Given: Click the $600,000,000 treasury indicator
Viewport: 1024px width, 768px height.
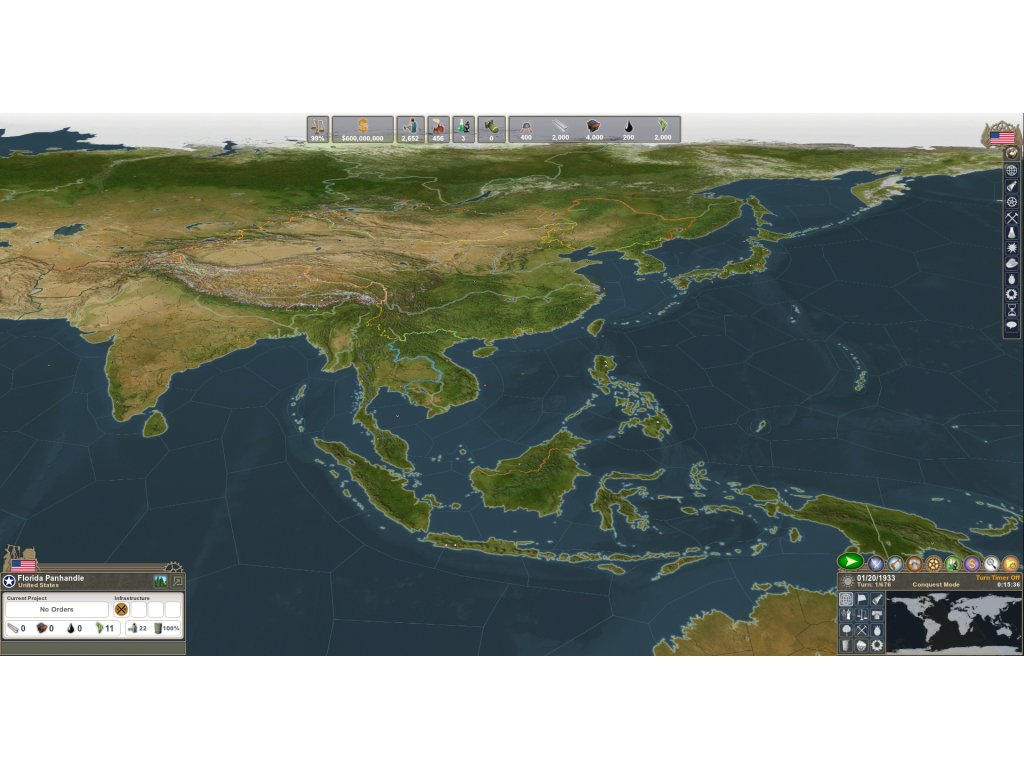Looking at the screenshot, I should (x=362, y=129).
